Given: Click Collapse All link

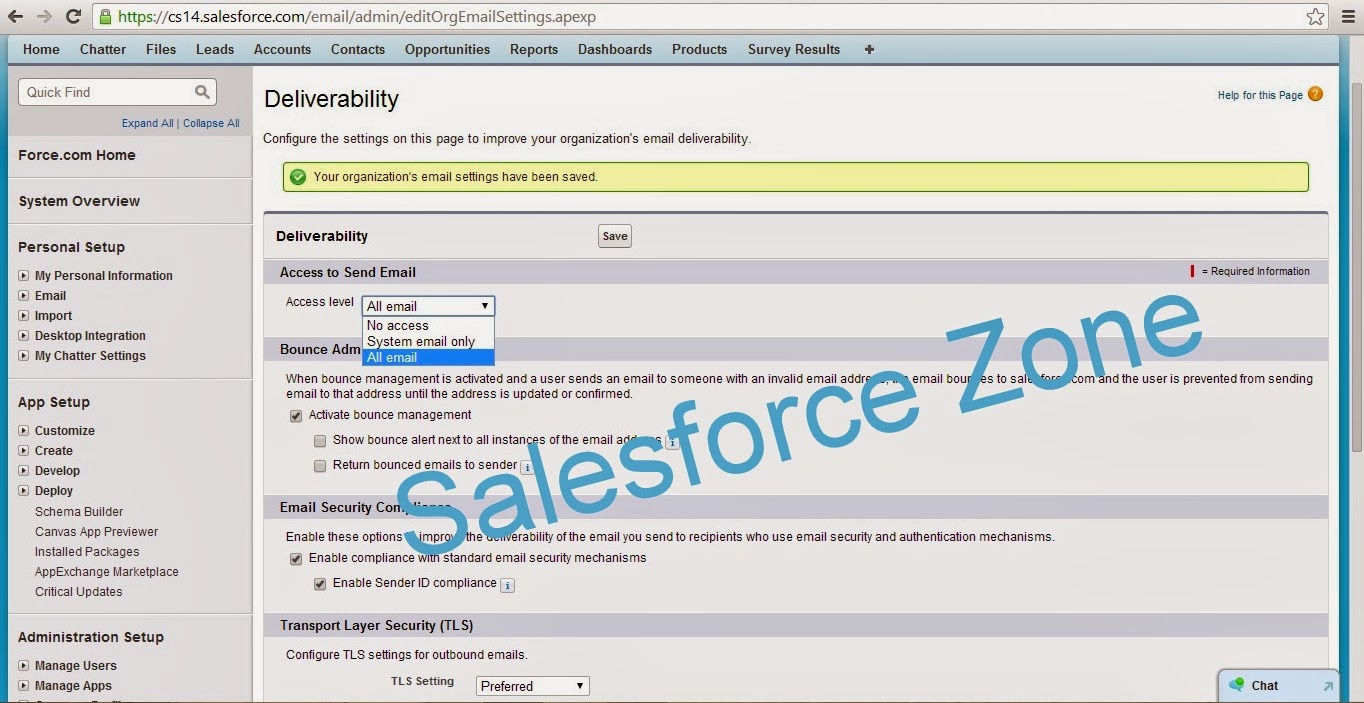Looking at the screenshot, I should pos(211,123).
